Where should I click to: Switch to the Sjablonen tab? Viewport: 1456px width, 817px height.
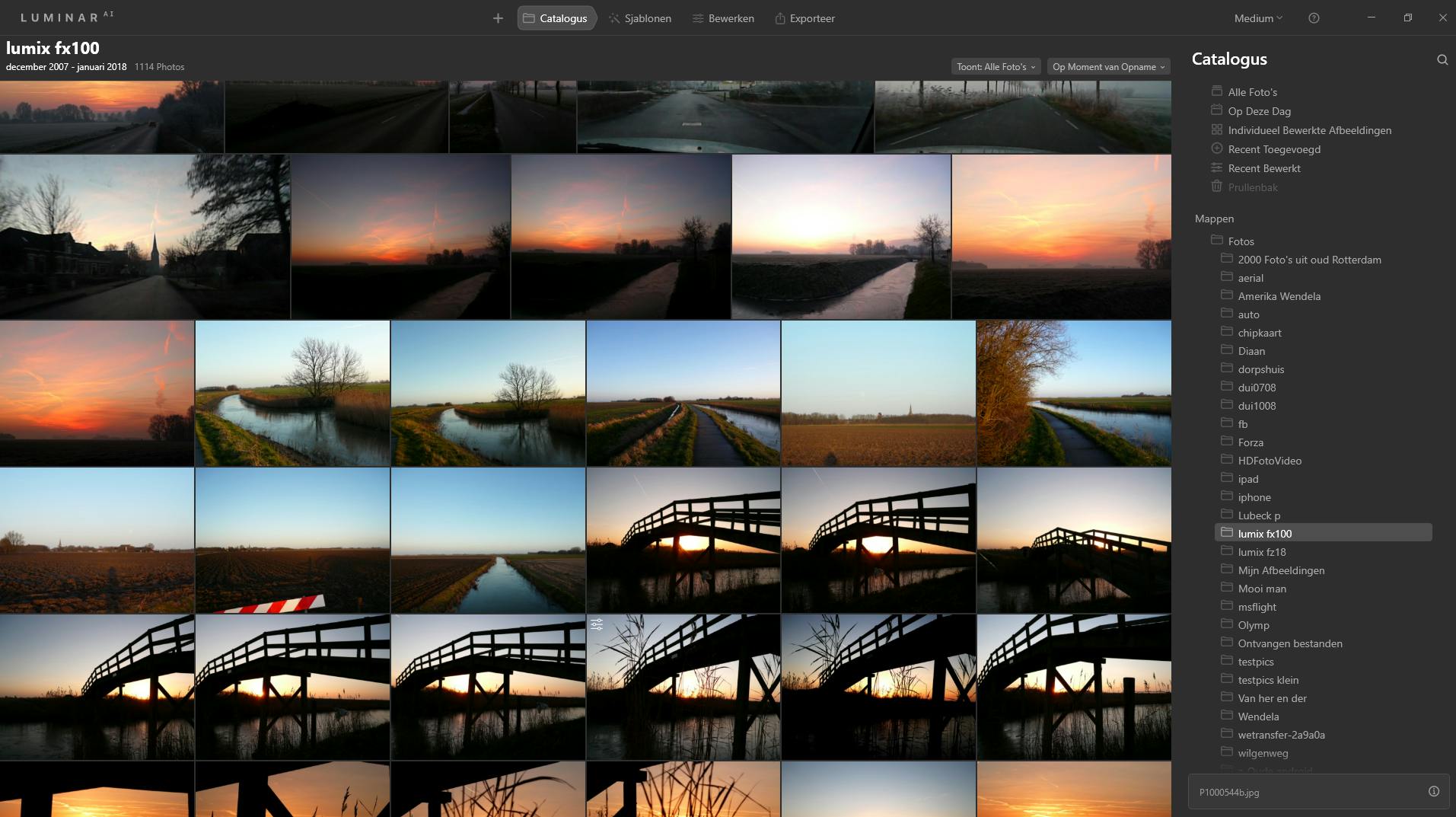click(x=640, y=18)
